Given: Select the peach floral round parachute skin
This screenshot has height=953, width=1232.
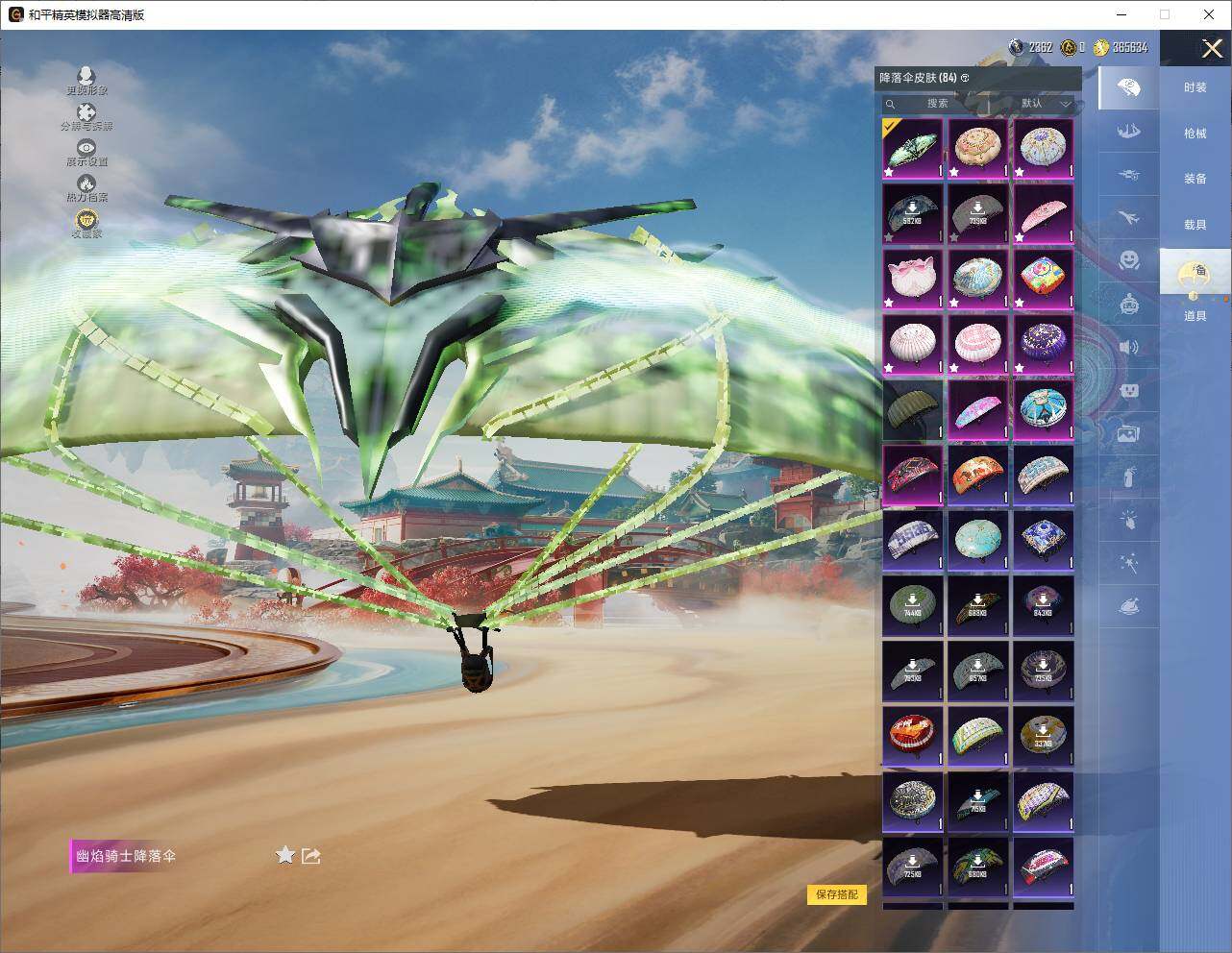Looking at the screenshot, I should click(978, 148).
